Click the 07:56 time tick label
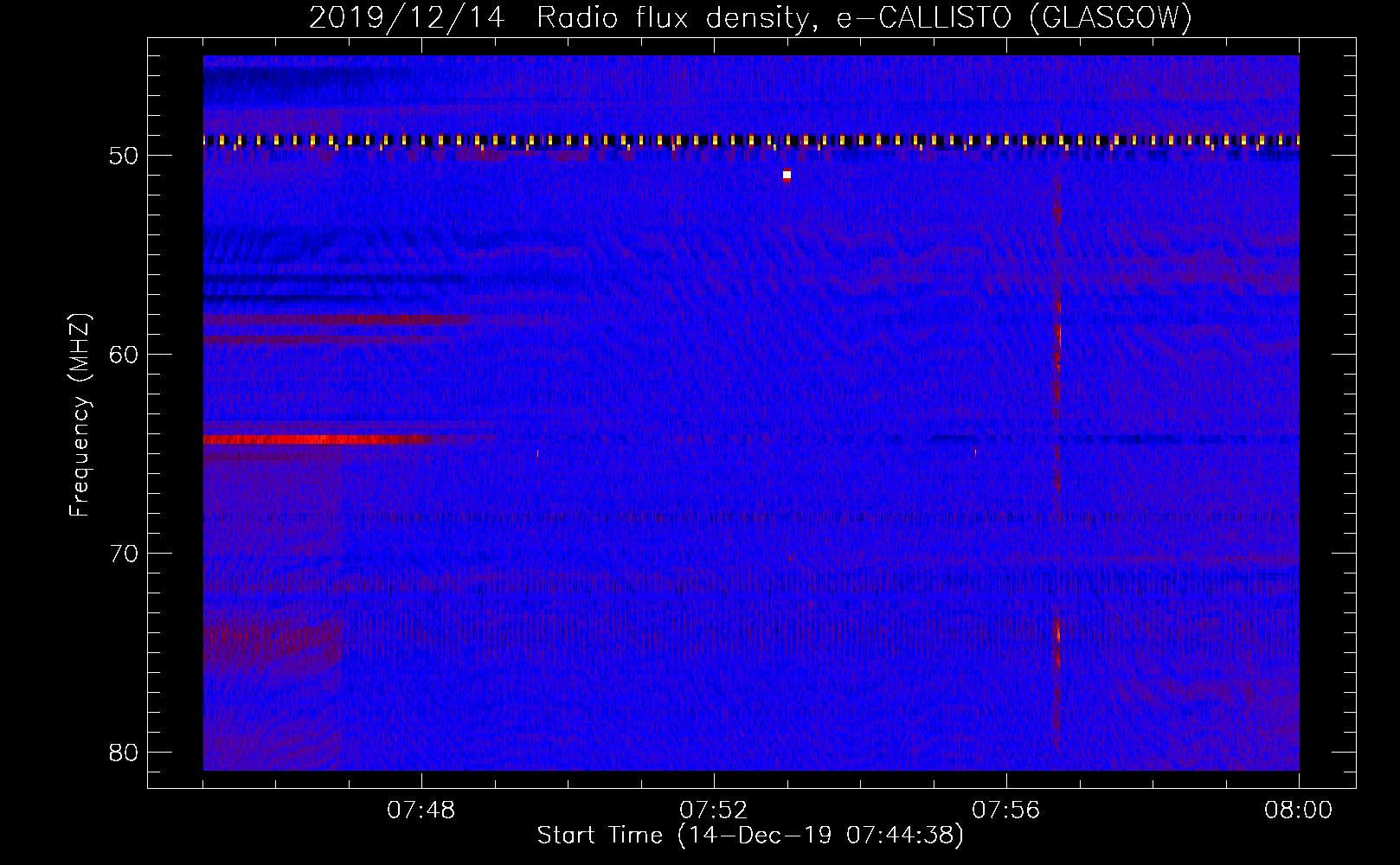Viewport: 1400px width, 865px height. tap(1006, 811)
